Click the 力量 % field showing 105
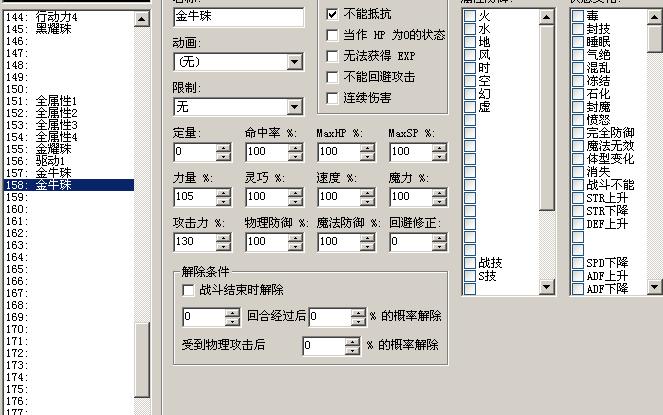This screenshot has width=663, height=415. (195, 197)
